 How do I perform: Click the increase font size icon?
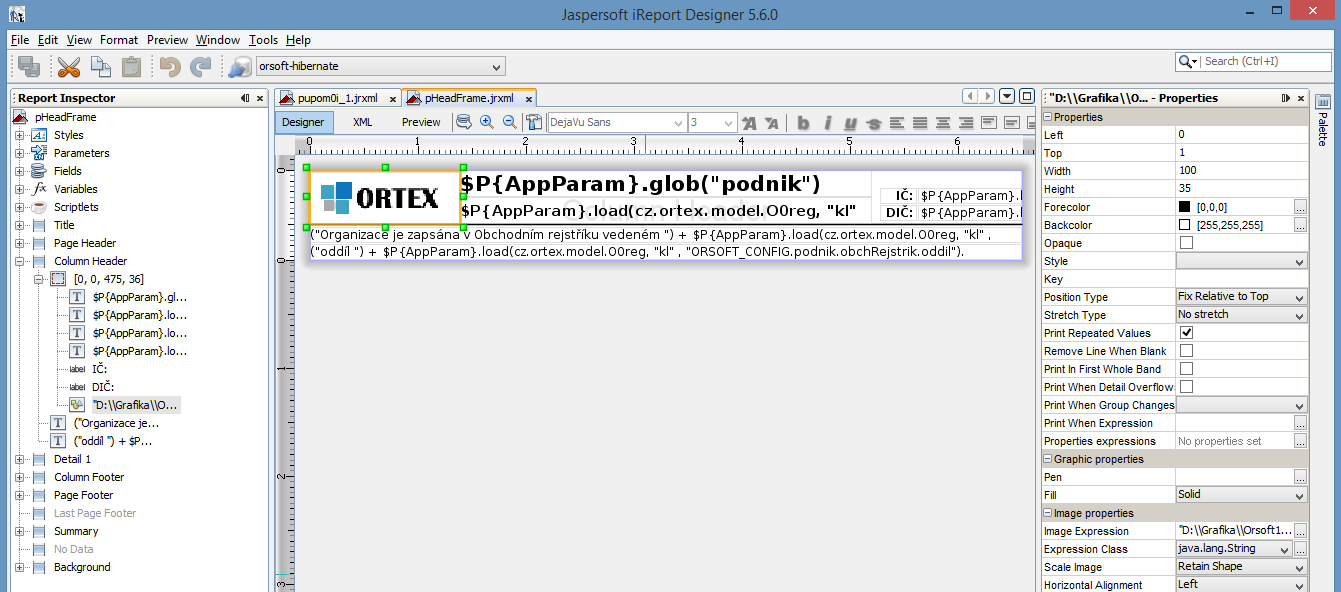pyautogui.click(x=749, y=123)
